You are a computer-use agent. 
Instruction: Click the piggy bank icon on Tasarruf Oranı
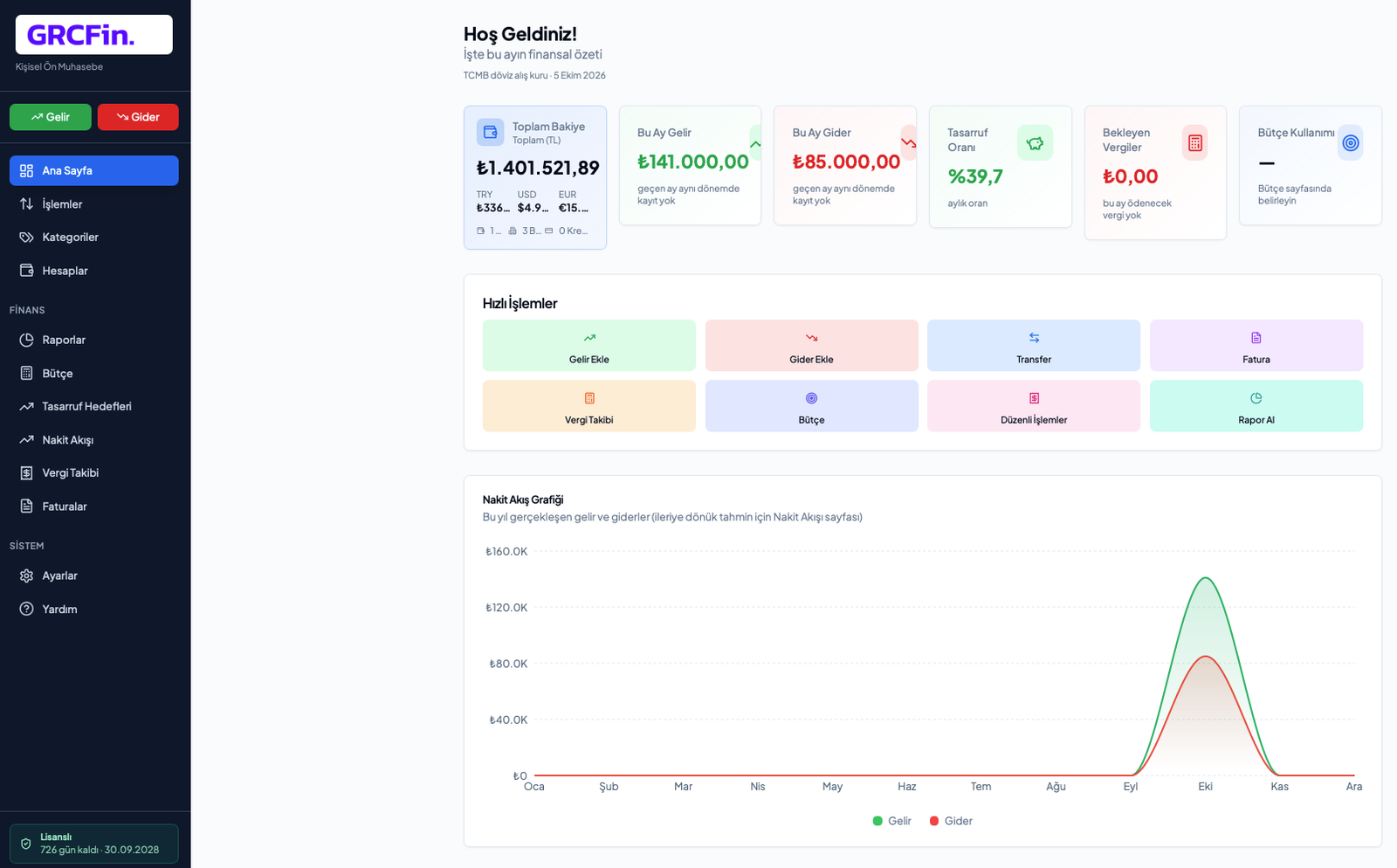[1035, 143]
